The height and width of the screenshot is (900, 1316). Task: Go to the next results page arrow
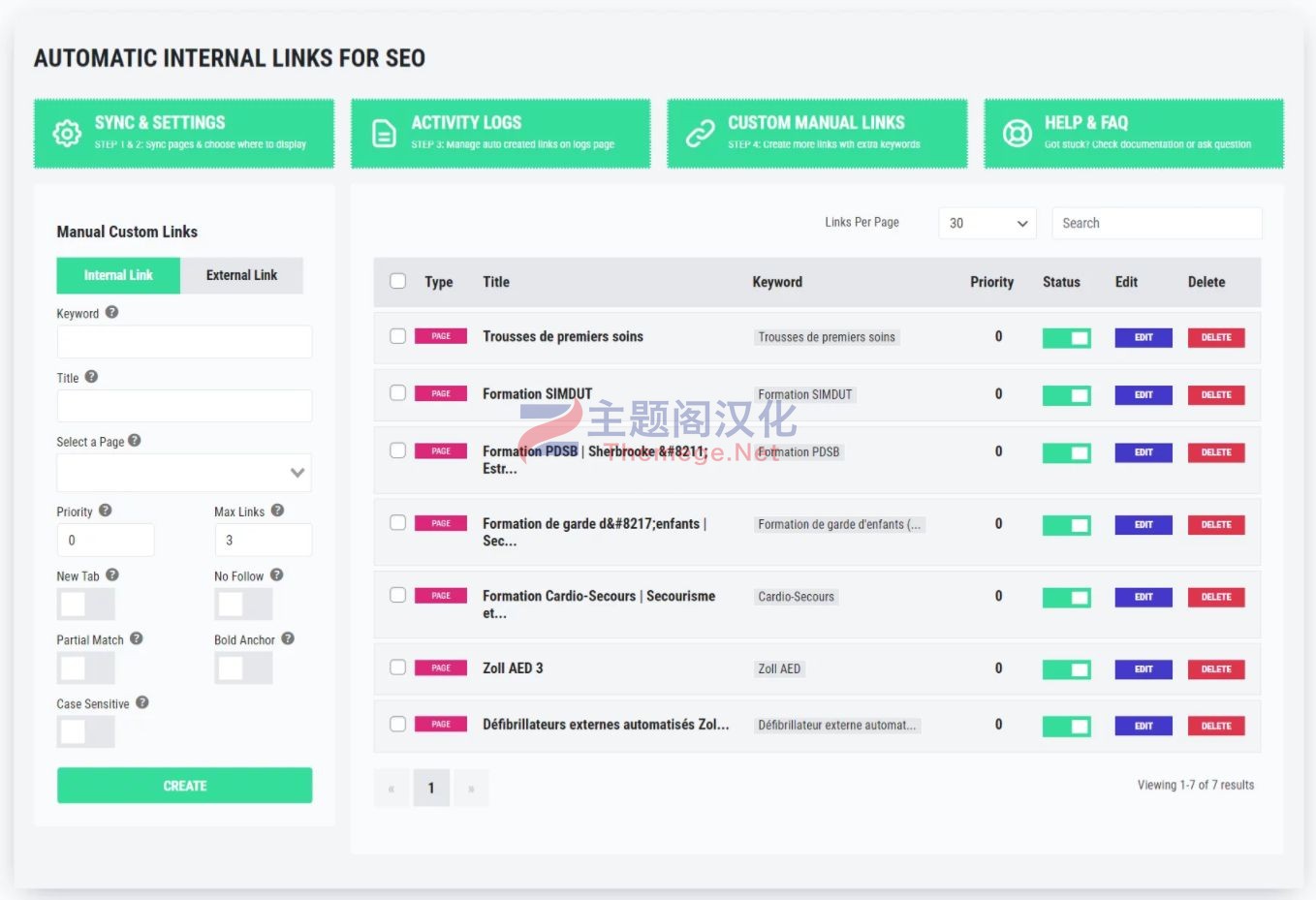click(x=471, y=789)
